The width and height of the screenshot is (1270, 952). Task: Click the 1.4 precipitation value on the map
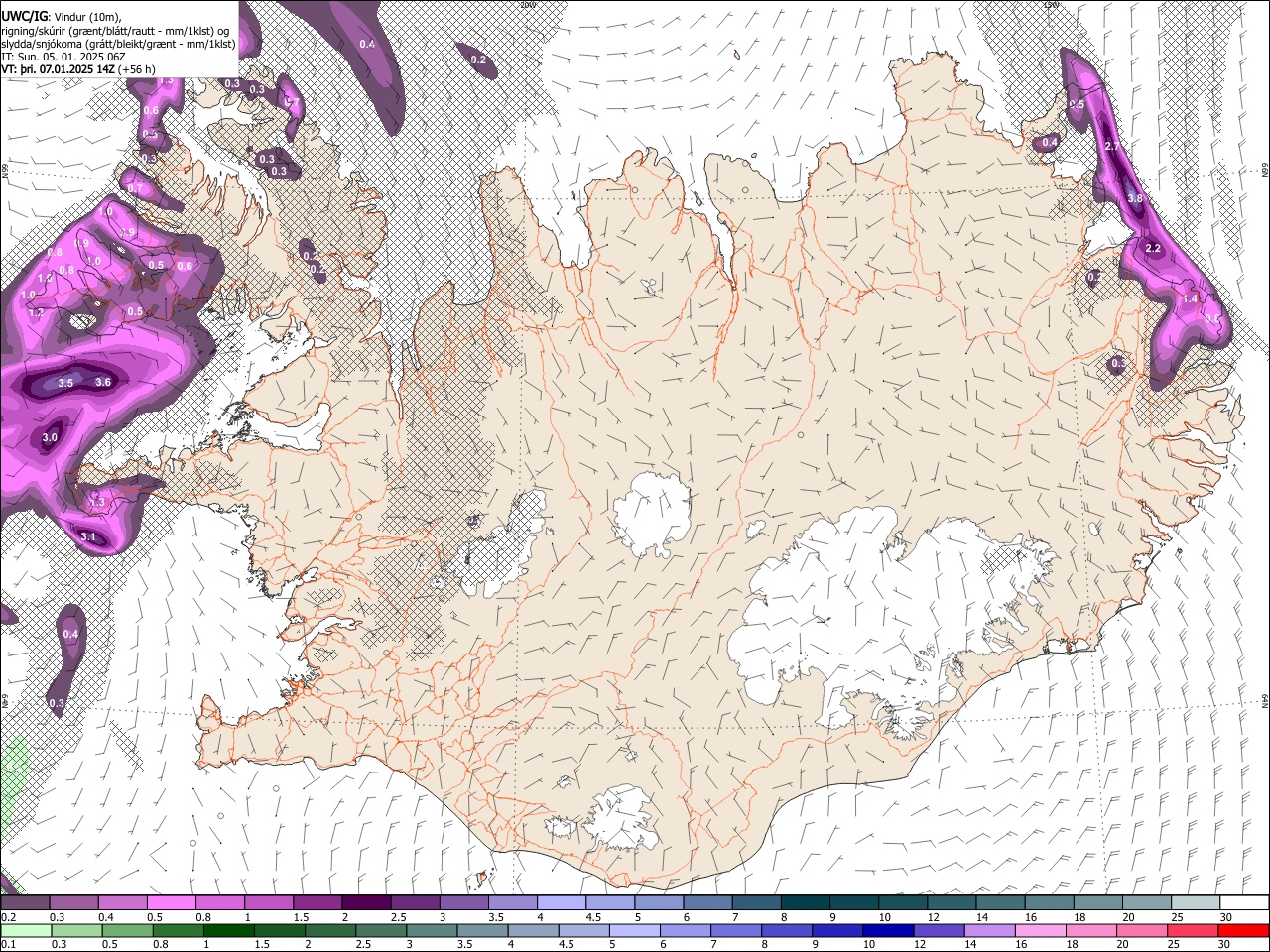point(1191,298)
